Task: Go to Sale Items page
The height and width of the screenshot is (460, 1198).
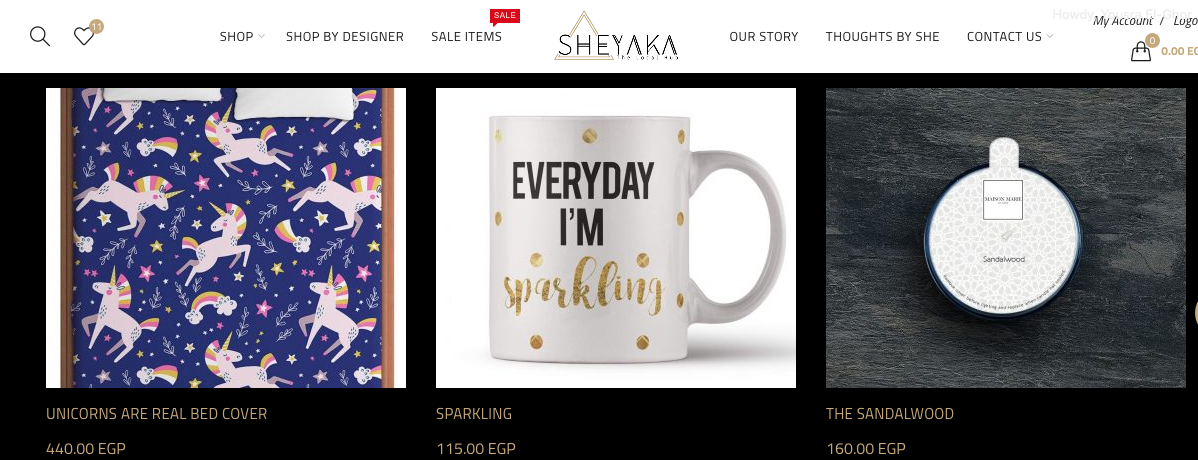Action: tap(466, 37)
